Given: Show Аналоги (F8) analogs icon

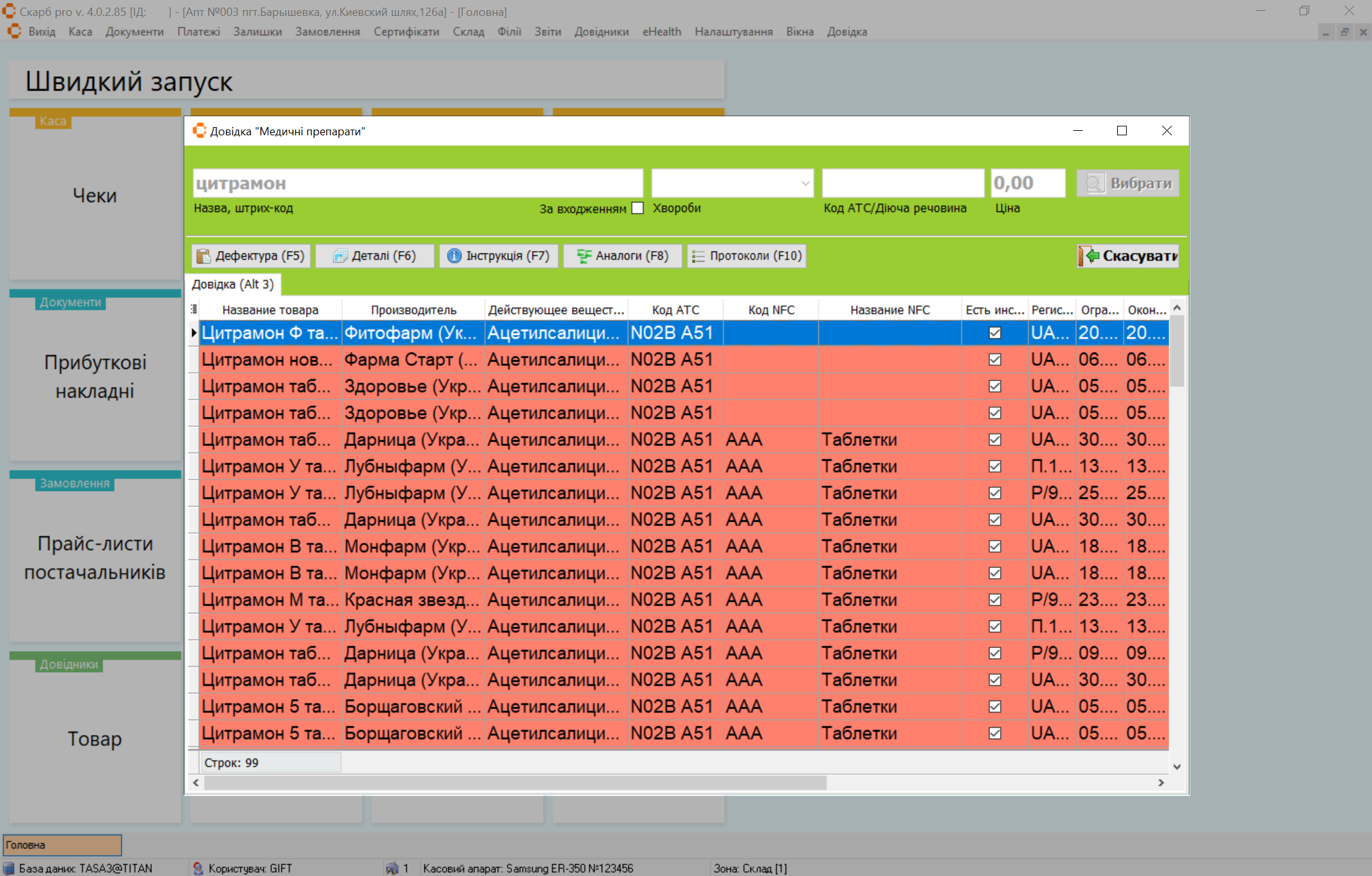Looking at the screenshot, I should [583, 256].
